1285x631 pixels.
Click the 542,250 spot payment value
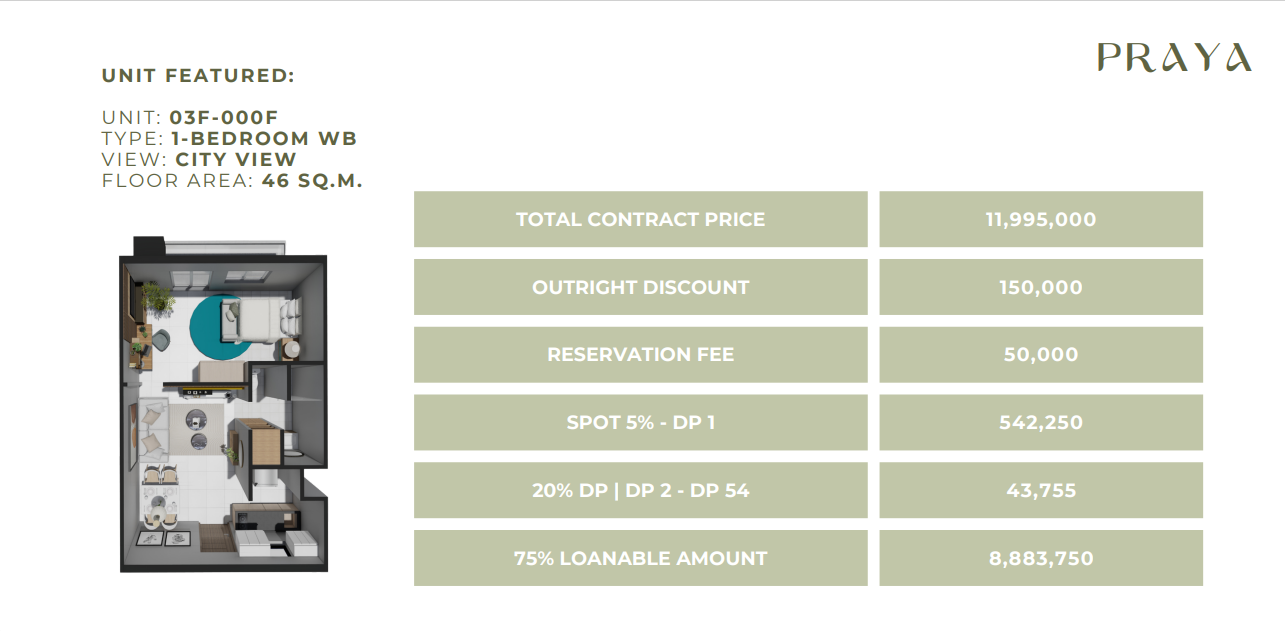1040,422
